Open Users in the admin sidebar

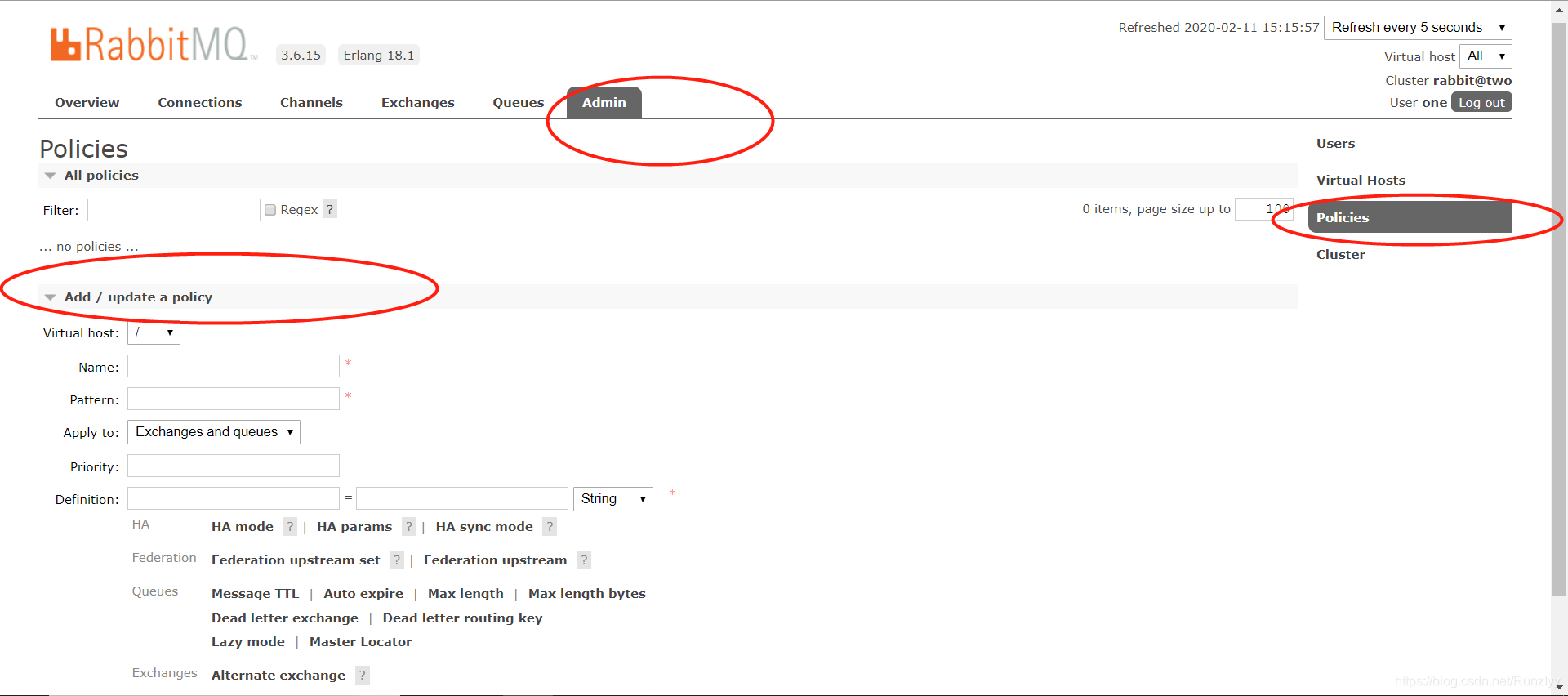(x=1336, y=144)
